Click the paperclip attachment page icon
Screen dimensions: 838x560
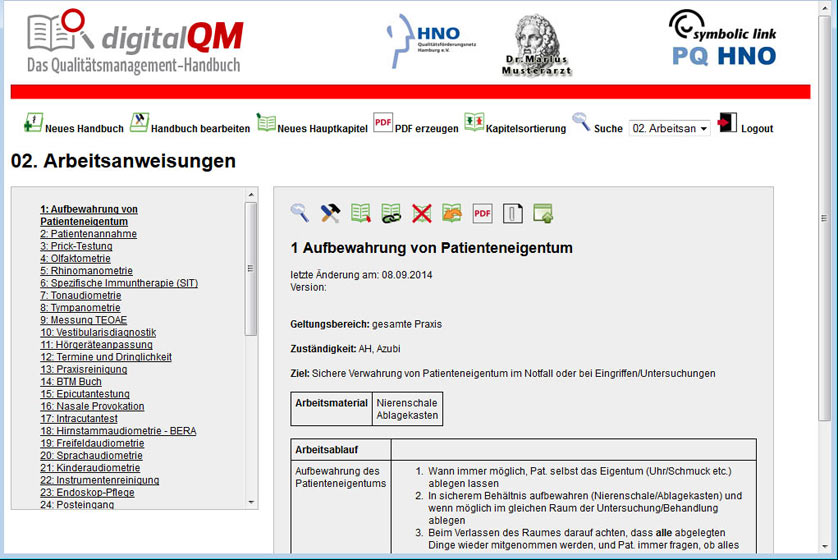coord(512,213)
